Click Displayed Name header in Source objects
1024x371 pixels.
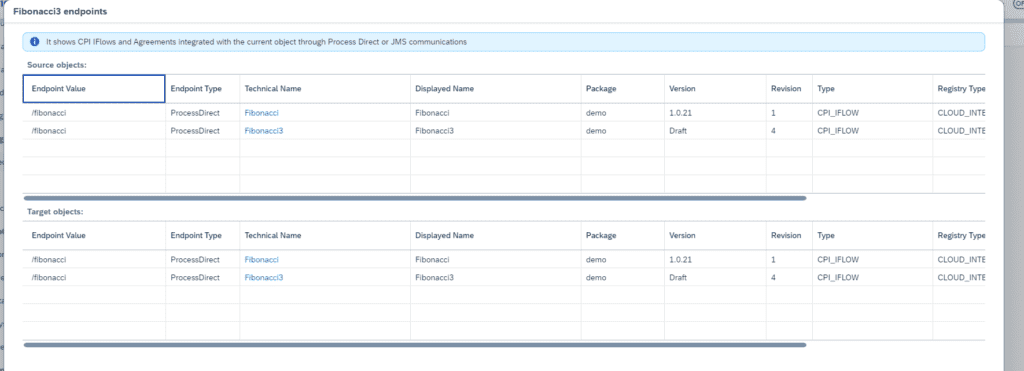pyautogui.click(x=496, y=89)
